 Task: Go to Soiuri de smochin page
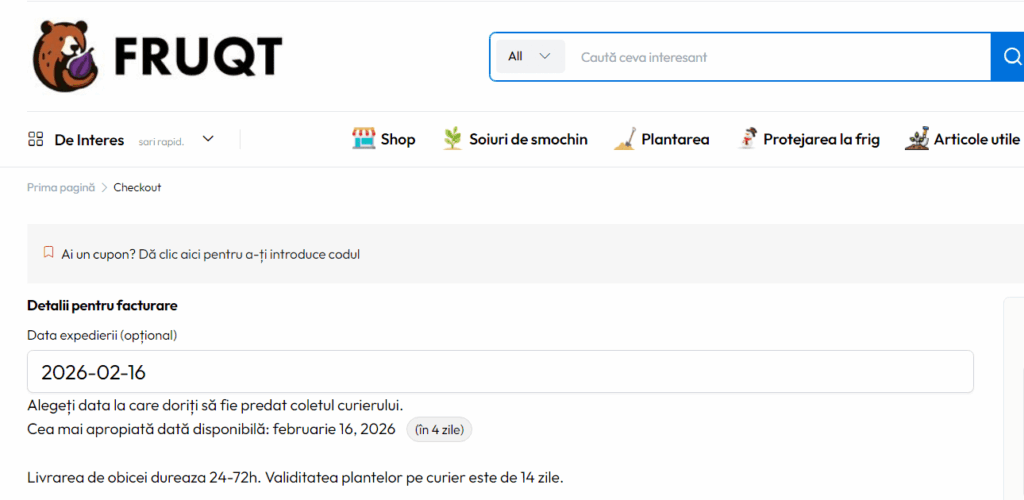(x=528, y=139)
